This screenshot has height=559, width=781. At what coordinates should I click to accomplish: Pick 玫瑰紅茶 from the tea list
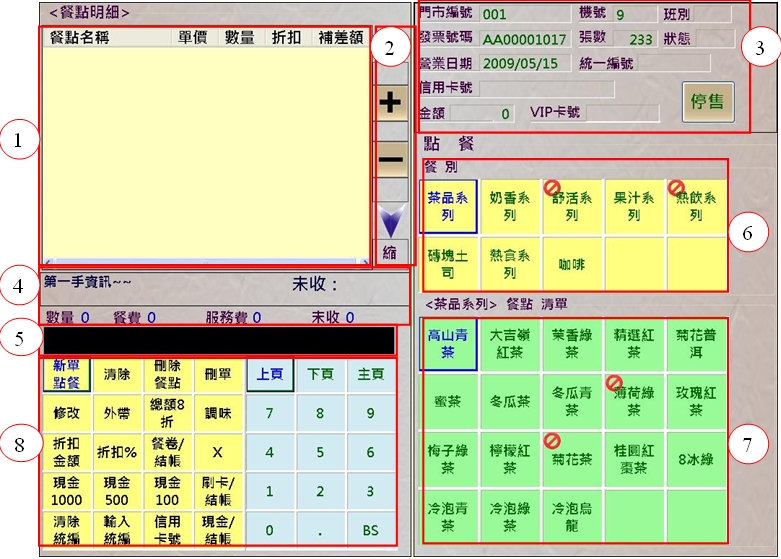(696, 401)
